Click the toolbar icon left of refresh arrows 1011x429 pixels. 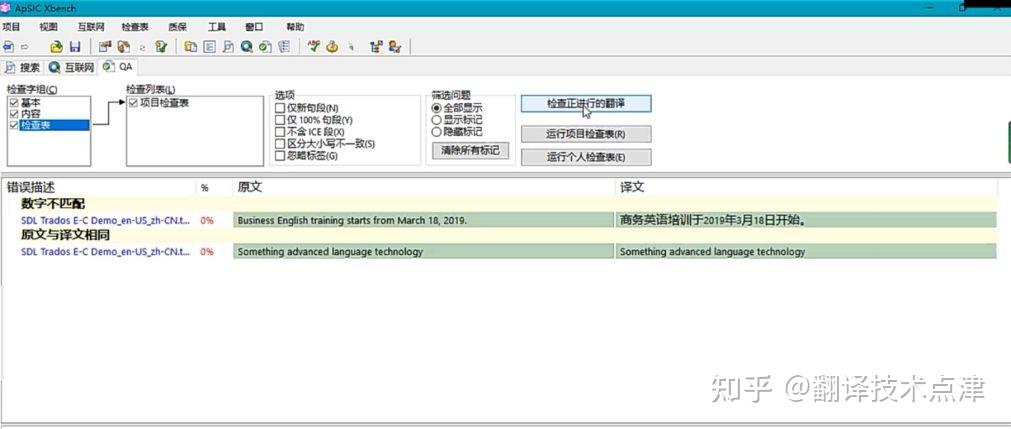coord(123,46)
